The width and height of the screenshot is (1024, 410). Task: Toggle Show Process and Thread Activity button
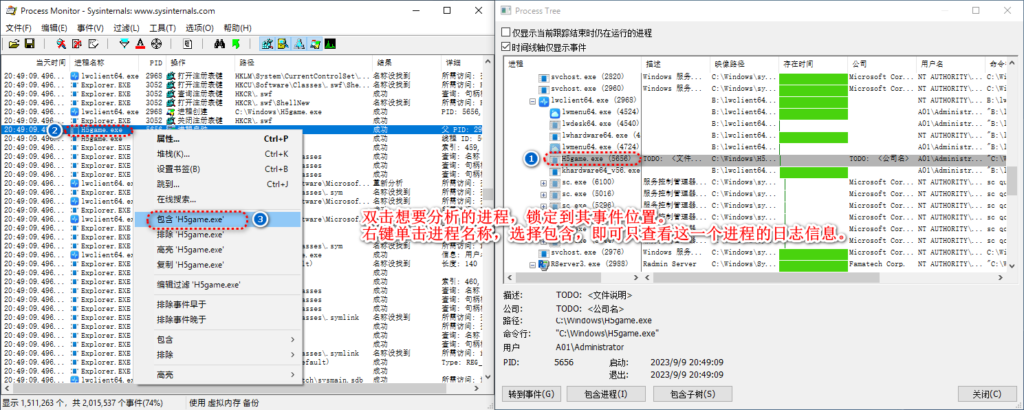(314, 44)
